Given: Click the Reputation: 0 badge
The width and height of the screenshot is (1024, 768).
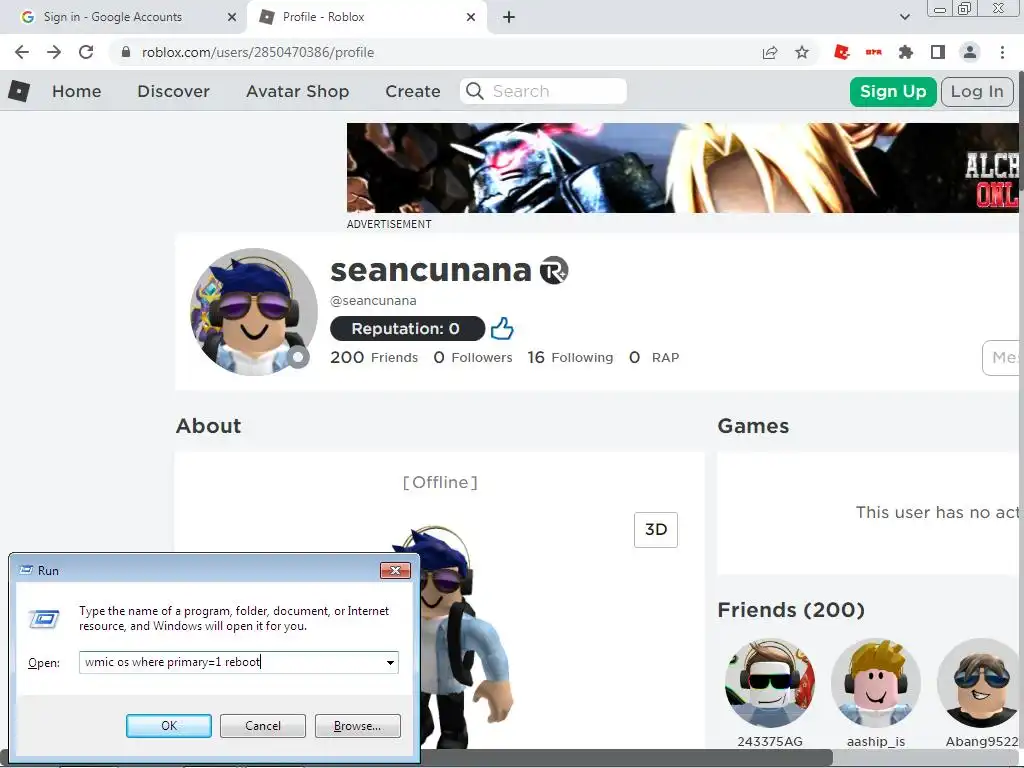Looking at the screenshot, I should click(407, 328).
